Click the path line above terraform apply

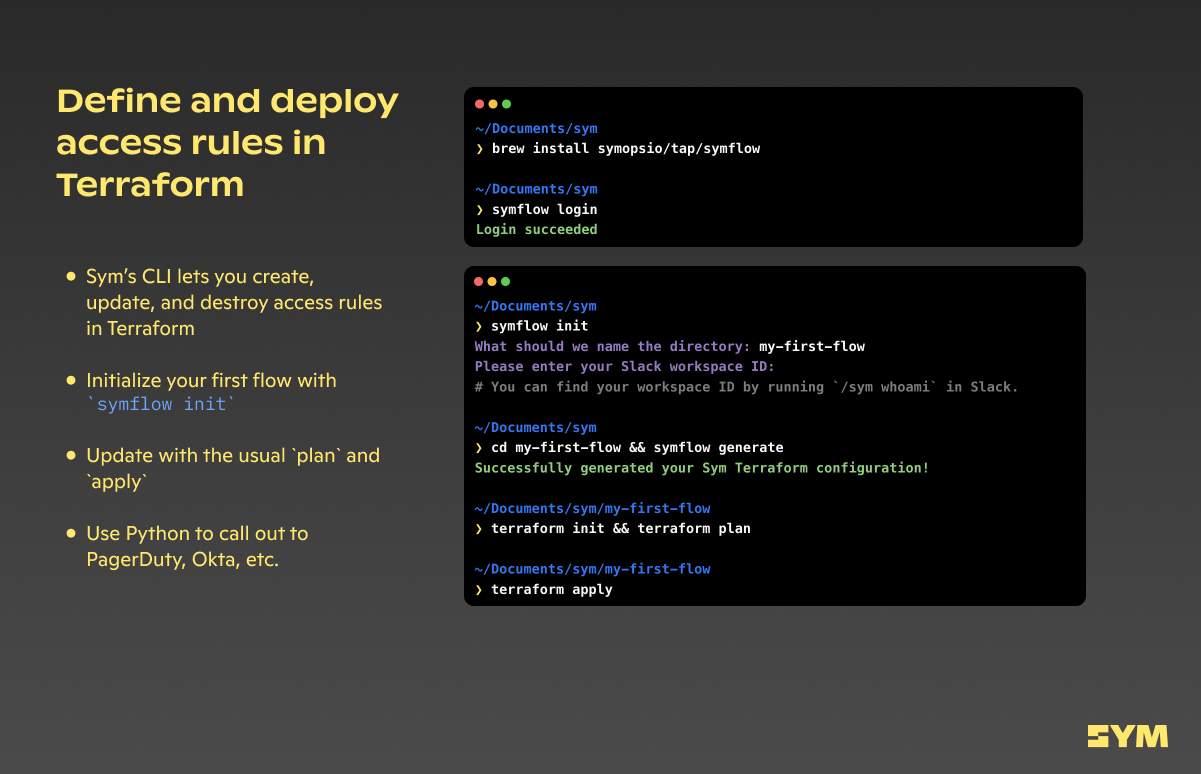pyautogui.click(x=593, y=569)
